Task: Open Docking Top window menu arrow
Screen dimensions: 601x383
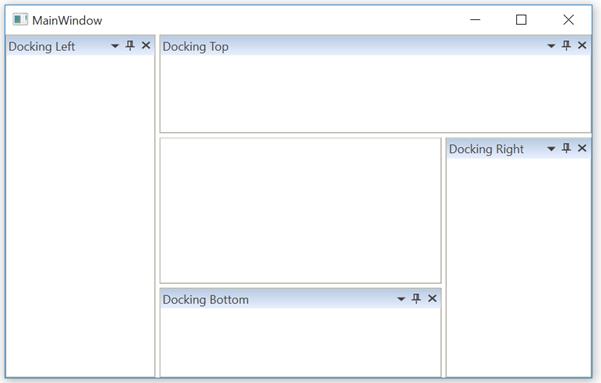Action: (x=551, y=46)
